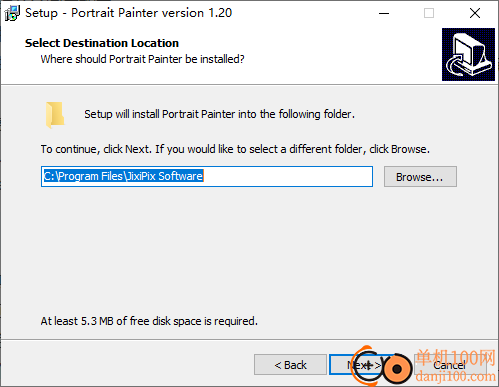Click the yellow folder icon
The width and height of the screenshot is (499, 387).
tap(55, 115)
